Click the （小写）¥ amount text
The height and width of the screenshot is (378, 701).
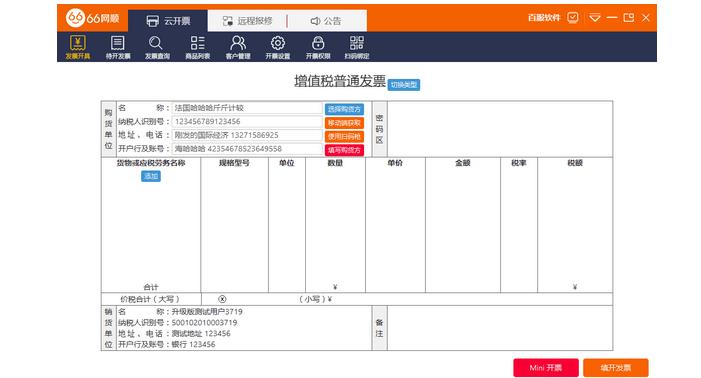click(316, 299)
